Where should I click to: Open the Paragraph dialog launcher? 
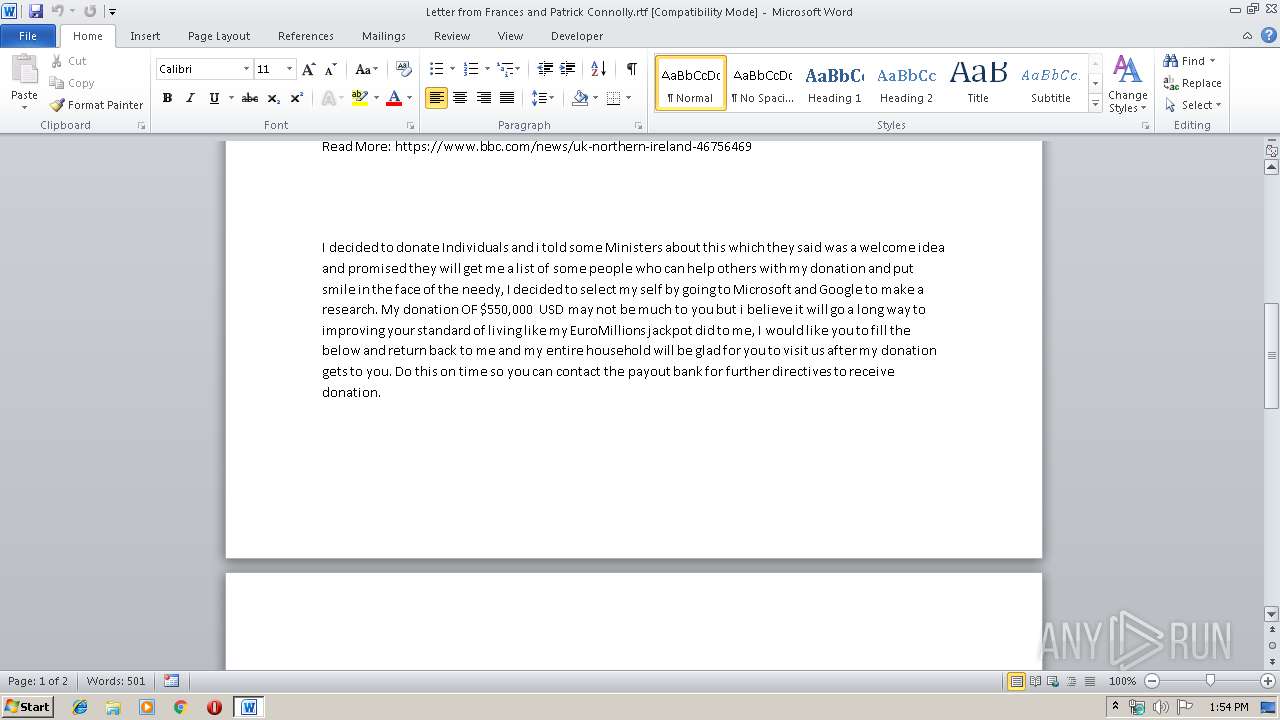(639, 126)
